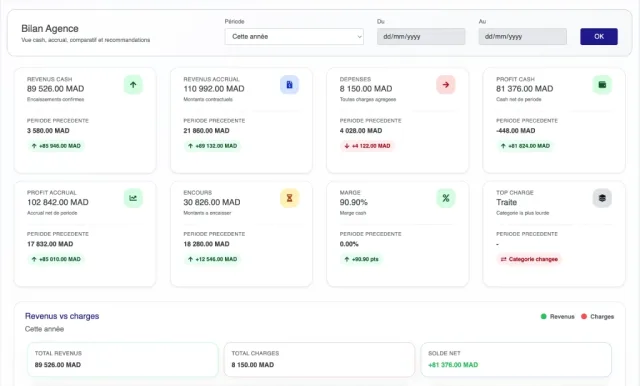Click the Total Revenus summary box
640x386 pixels.
123,359
